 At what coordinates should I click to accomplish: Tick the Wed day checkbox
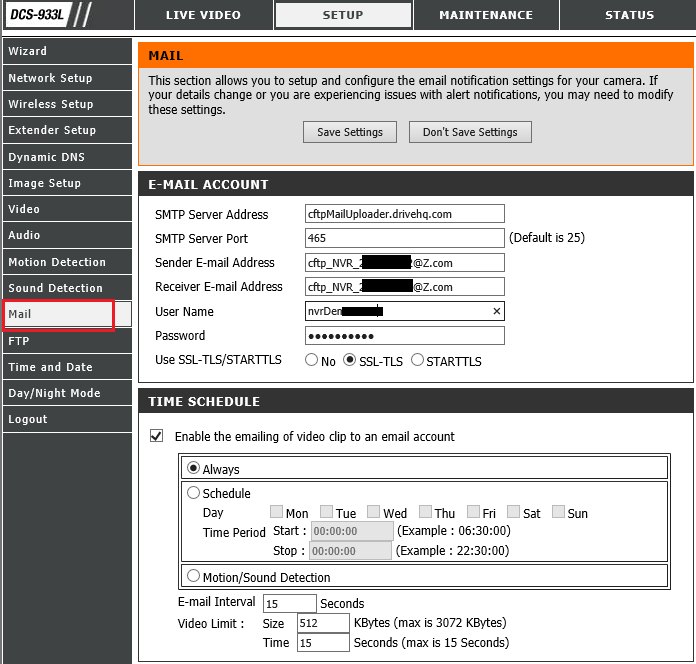(373, 512)
